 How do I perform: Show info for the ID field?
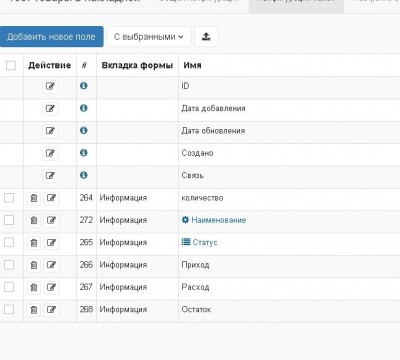coord(84,86)
